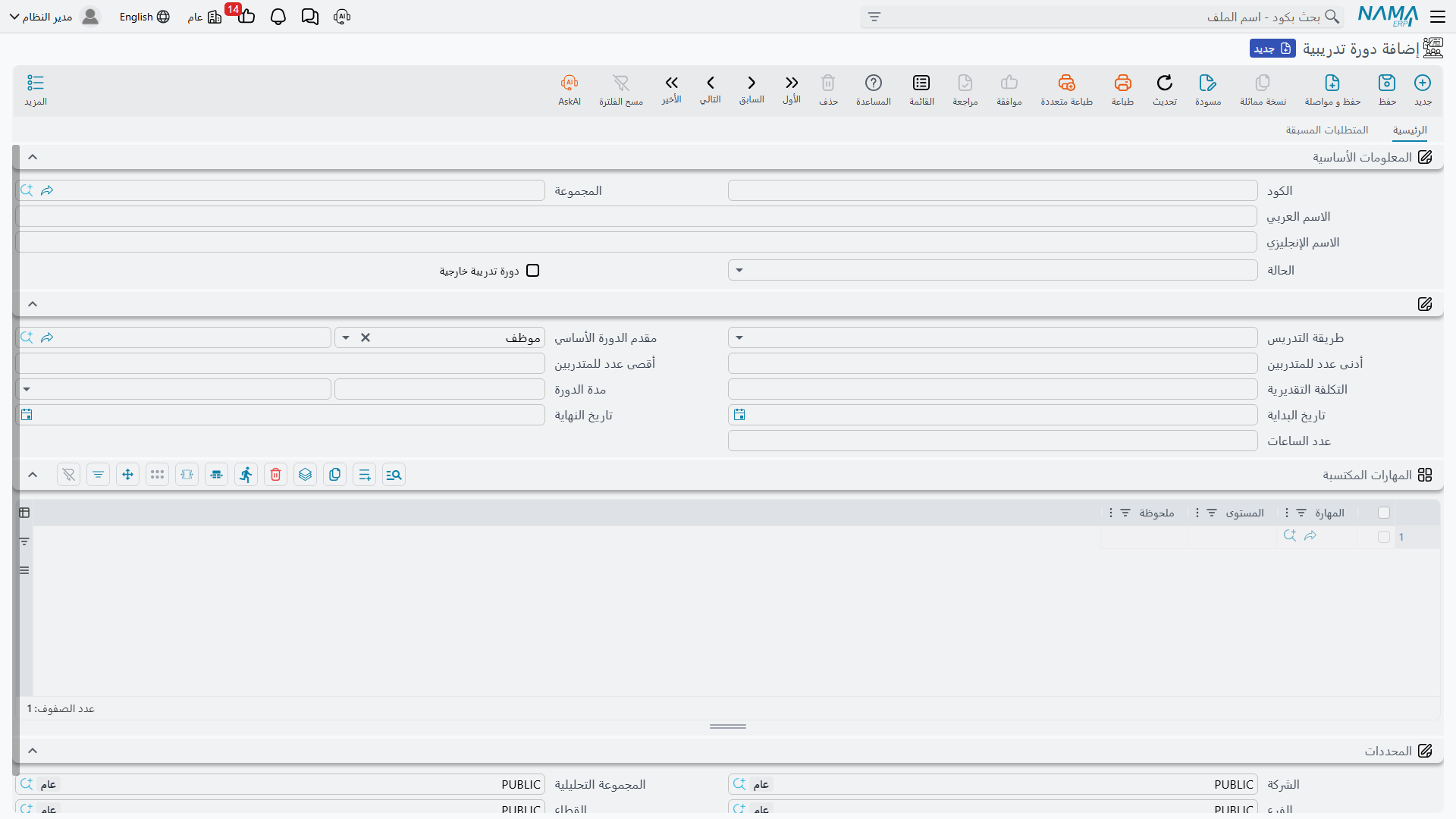The width and height of the screenshot is (1456, 819).
Task: Switch language to English
Action: click(145, 17)
